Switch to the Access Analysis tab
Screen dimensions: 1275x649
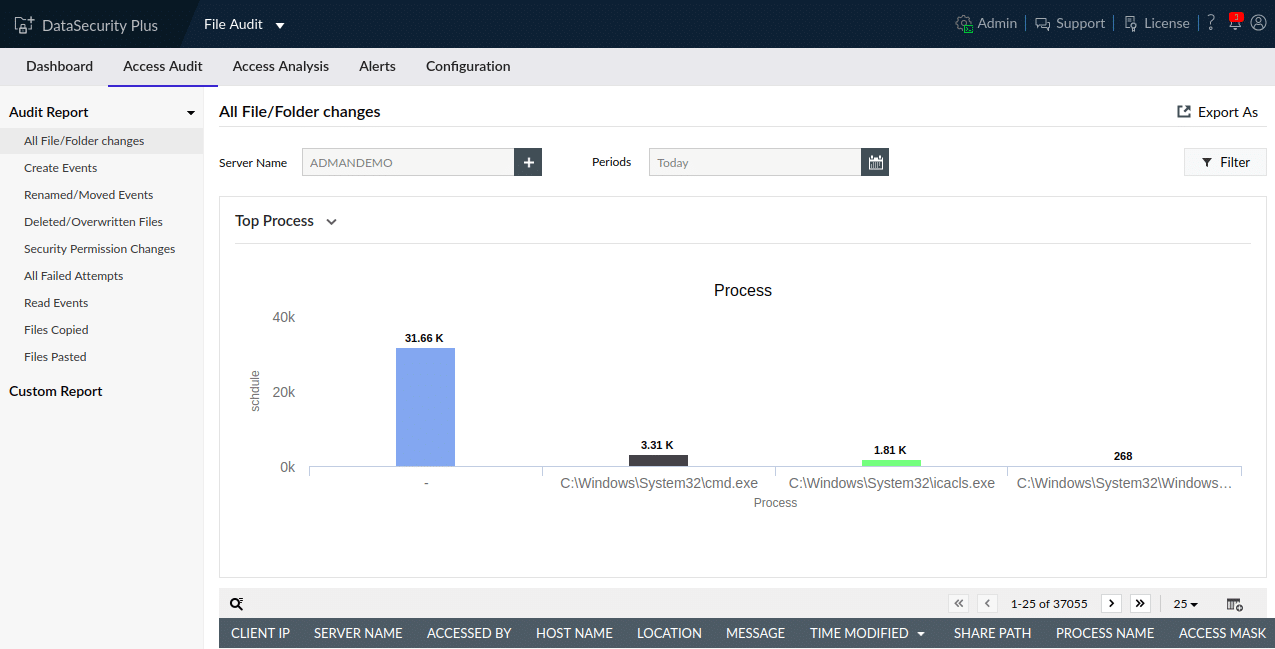pyautogui.click(x=281, y=67)
